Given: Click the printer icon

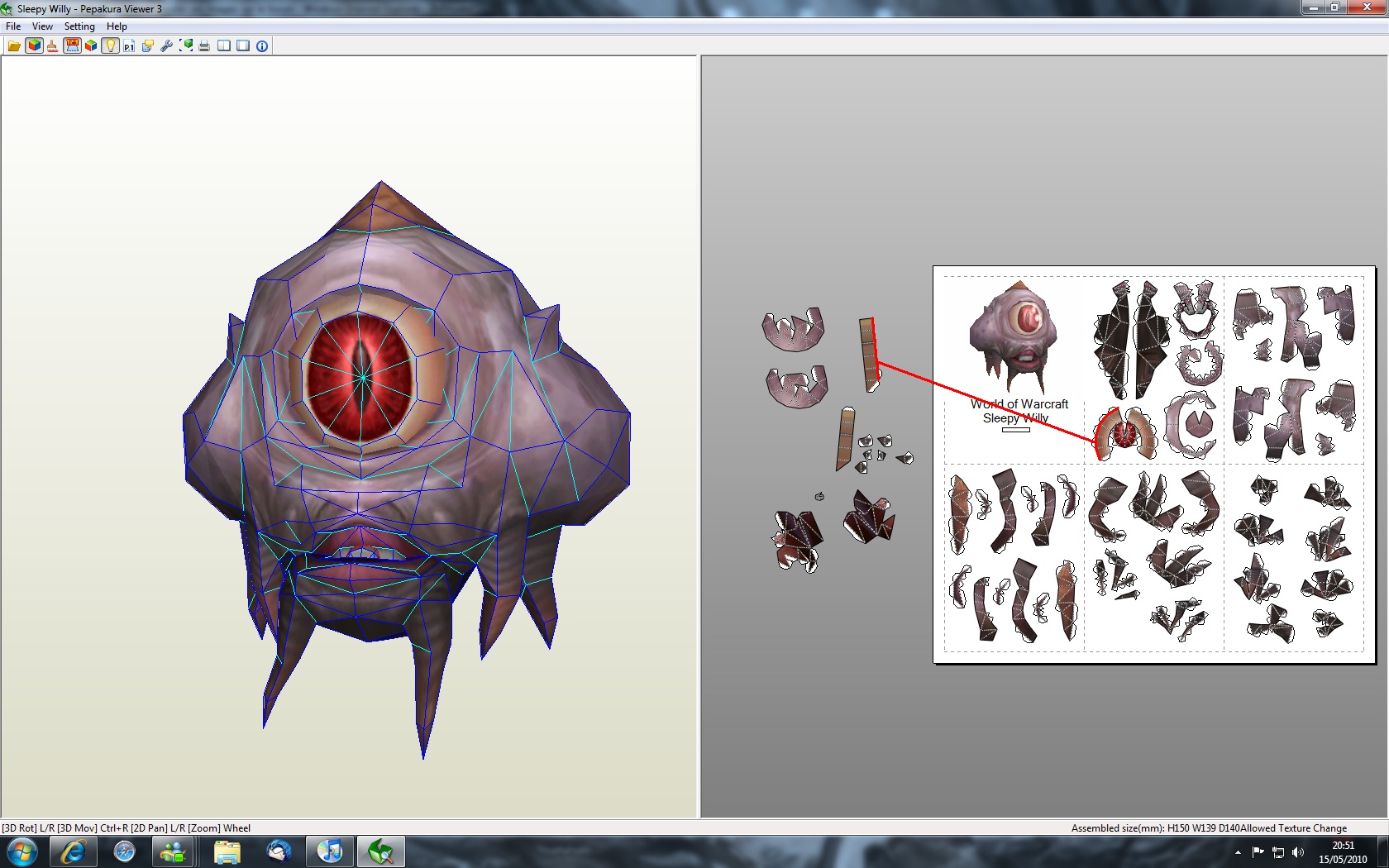Looking at the screenshot, I should point(204,46).
